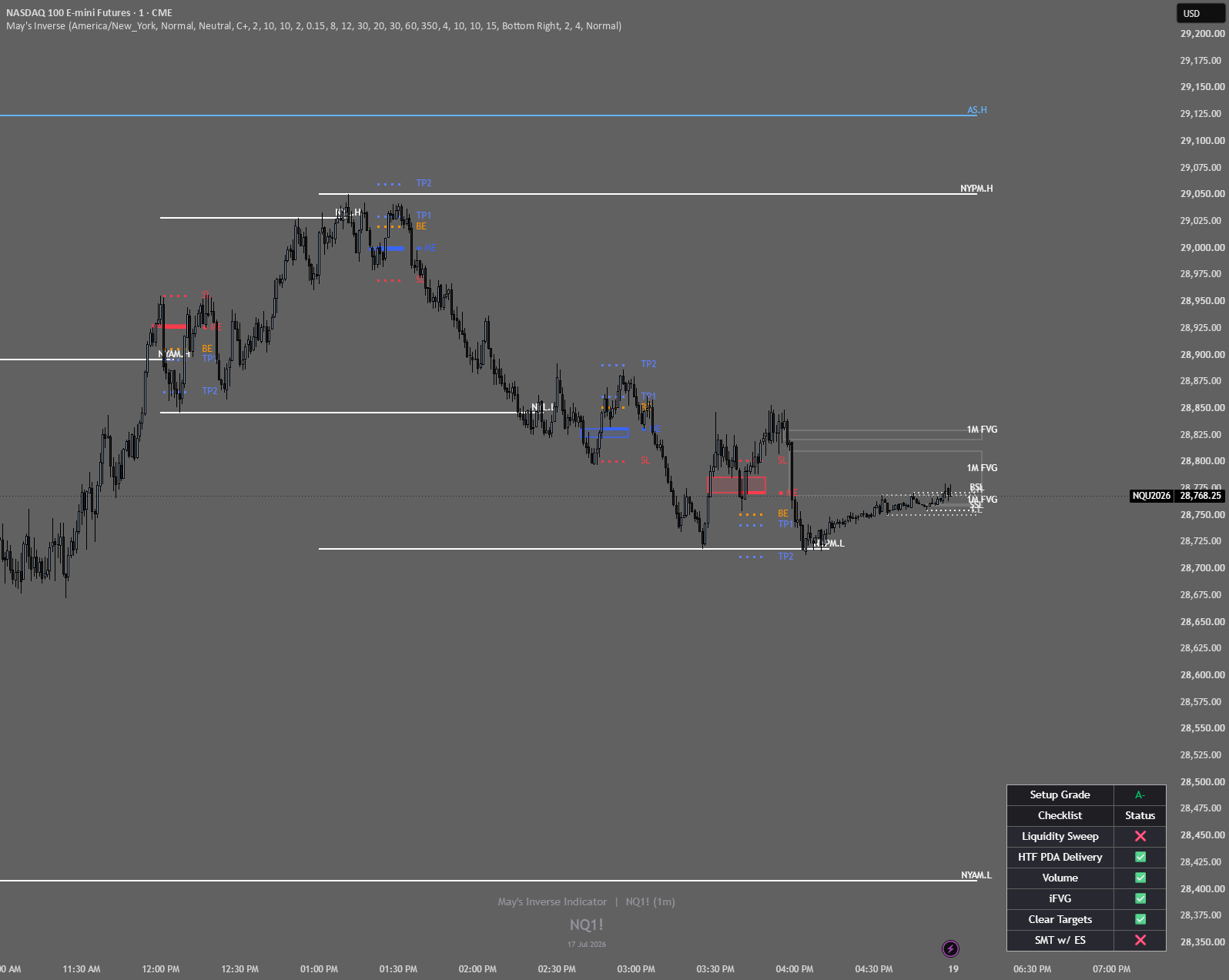Click the 29,200.00 price scale label
This screenshot has height=980, width=1229.
[1202, 34]
